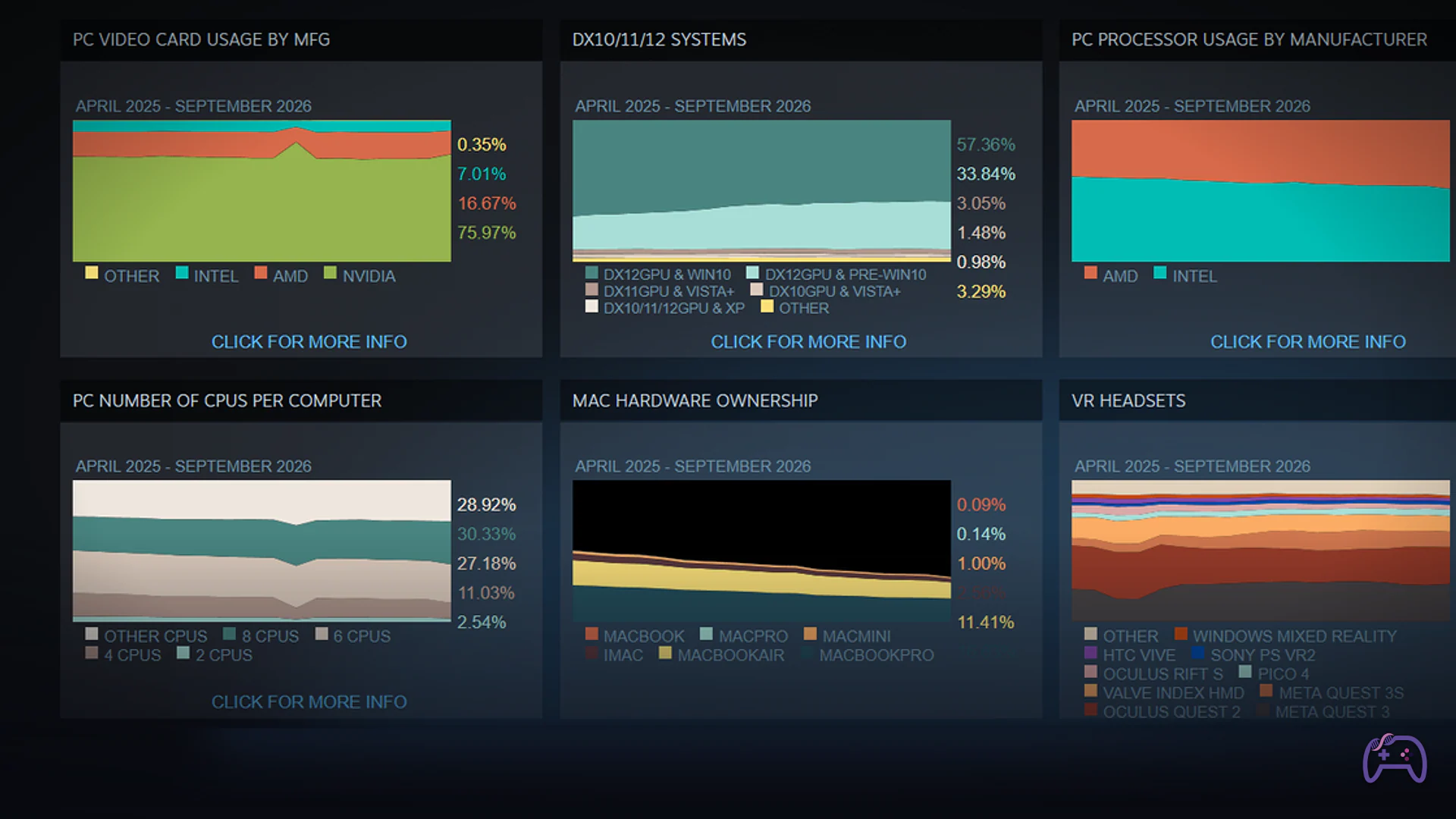The width and height of the screenshot is (1456, 819).
Task: Click the PC Video Card Usage area chart
Action: coord(262,191)
